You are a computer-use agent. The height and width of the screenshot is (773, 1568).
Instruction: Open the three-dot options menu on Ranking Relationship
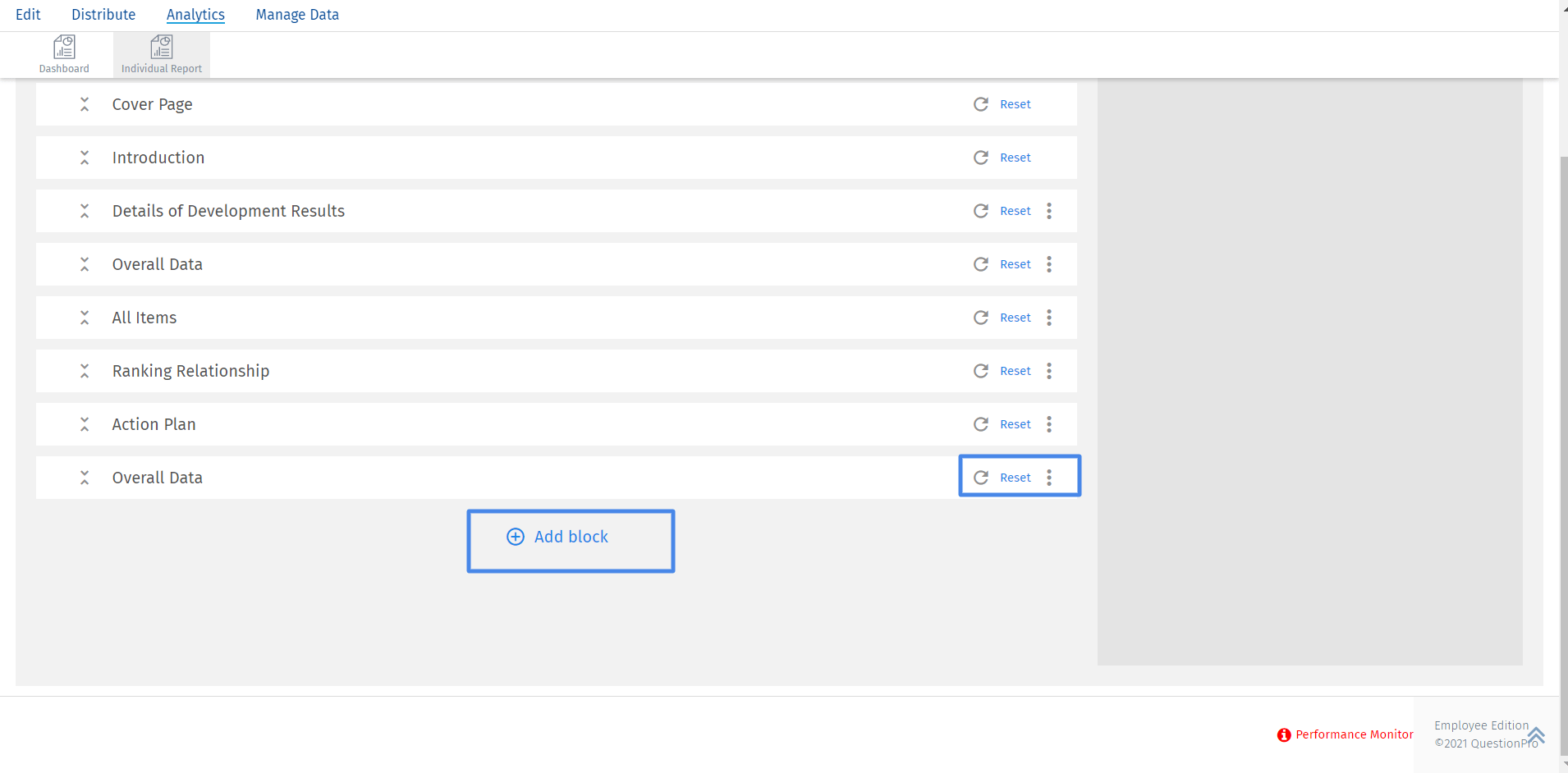click(x=1048, y=371)
